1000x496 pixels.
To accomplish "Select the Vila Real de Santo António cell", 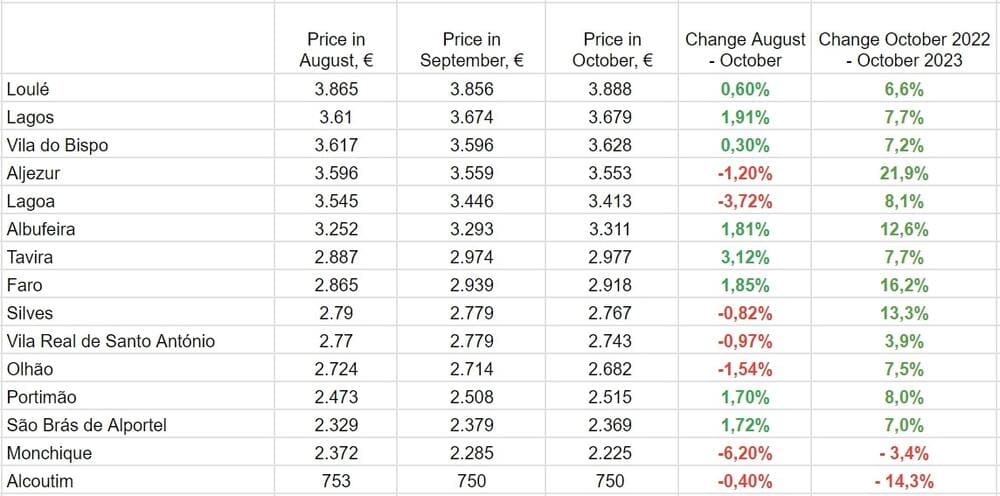I will pos(110,341).
